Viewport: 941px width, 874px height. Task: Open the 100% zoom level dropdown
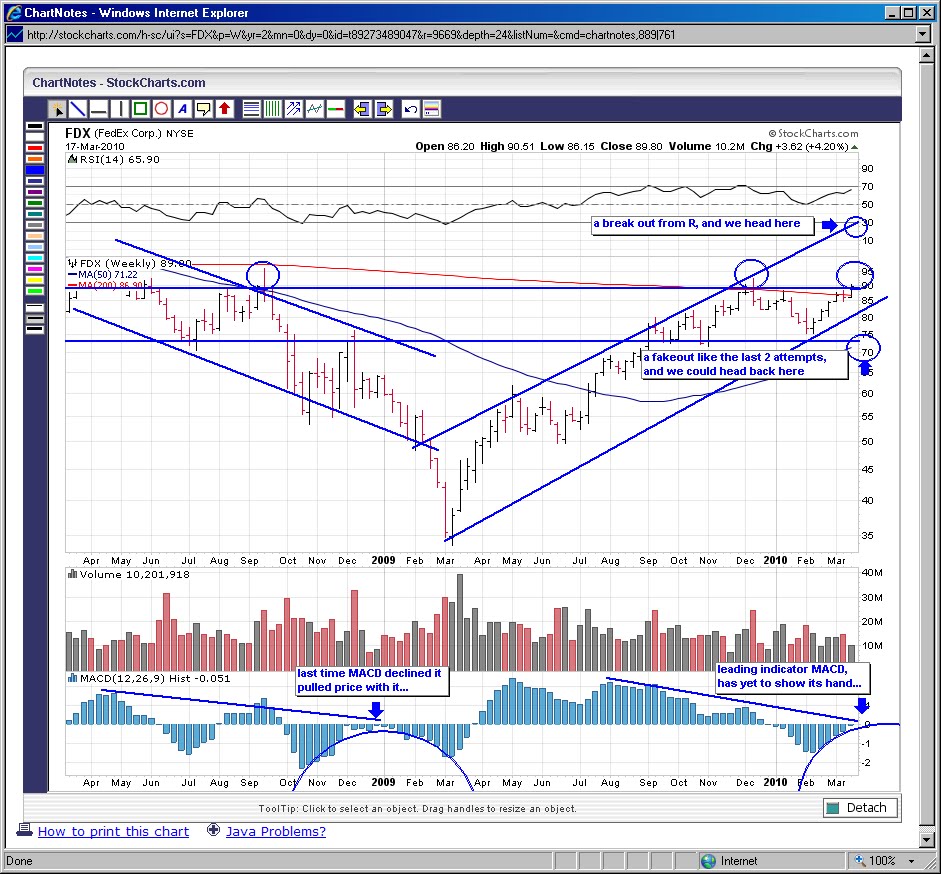912,861
